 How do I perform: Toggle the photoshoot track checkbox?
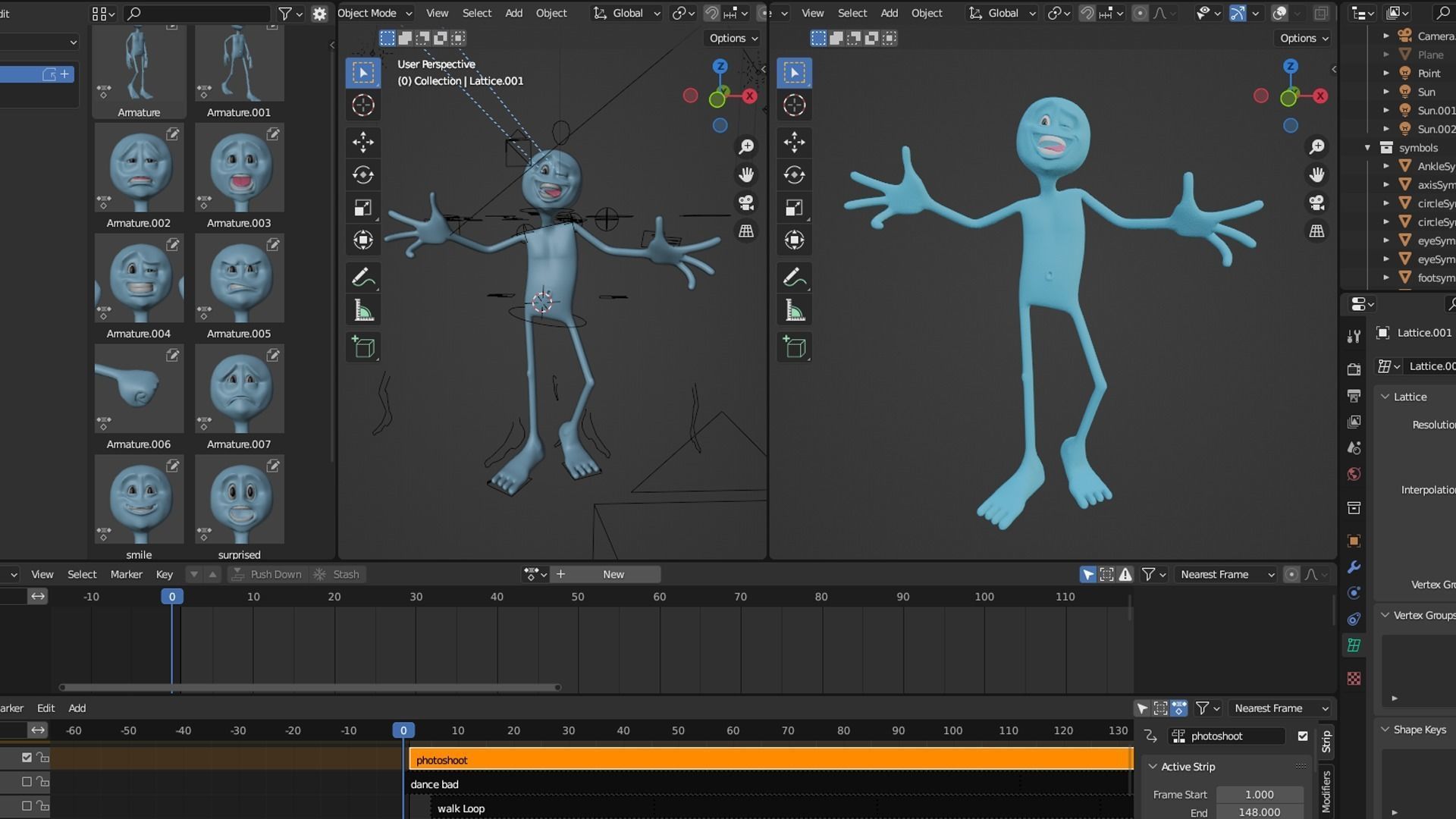27,758
